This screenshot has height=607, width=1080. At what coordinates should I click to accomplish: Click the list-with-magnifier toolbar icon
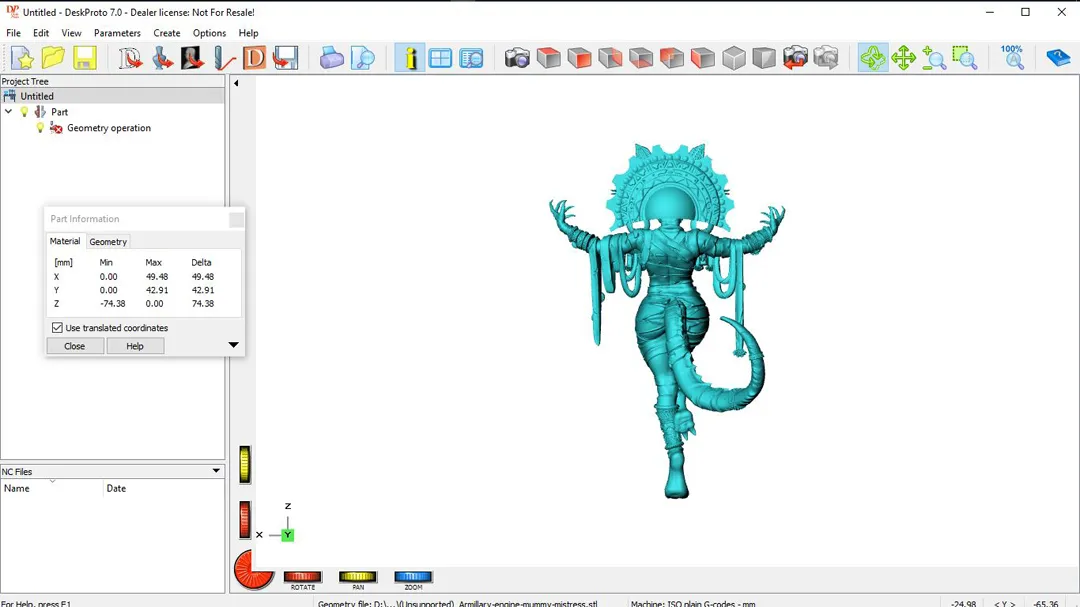[472, 59]
